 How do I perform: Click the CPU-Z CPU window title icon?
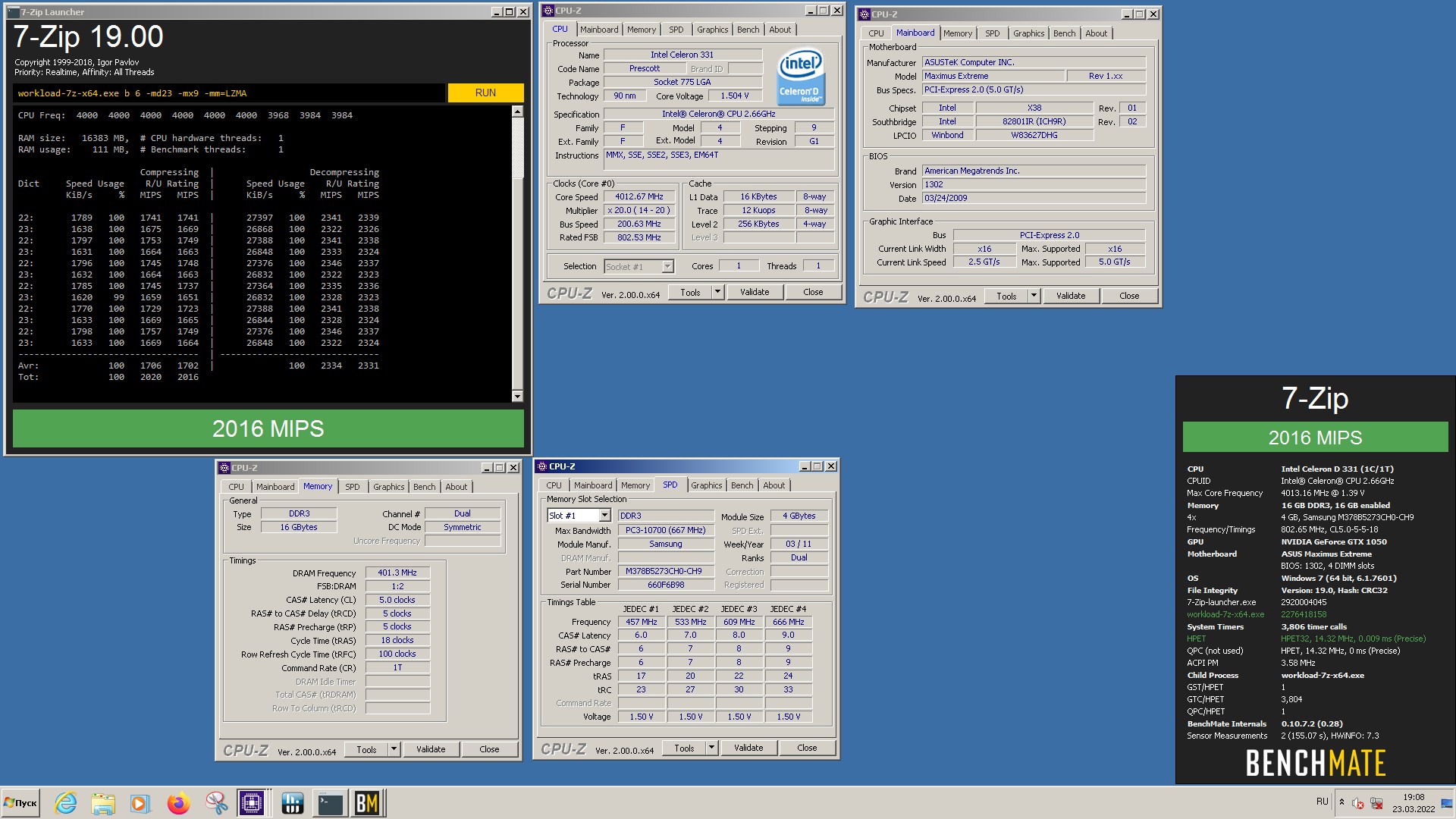point(548,11)
